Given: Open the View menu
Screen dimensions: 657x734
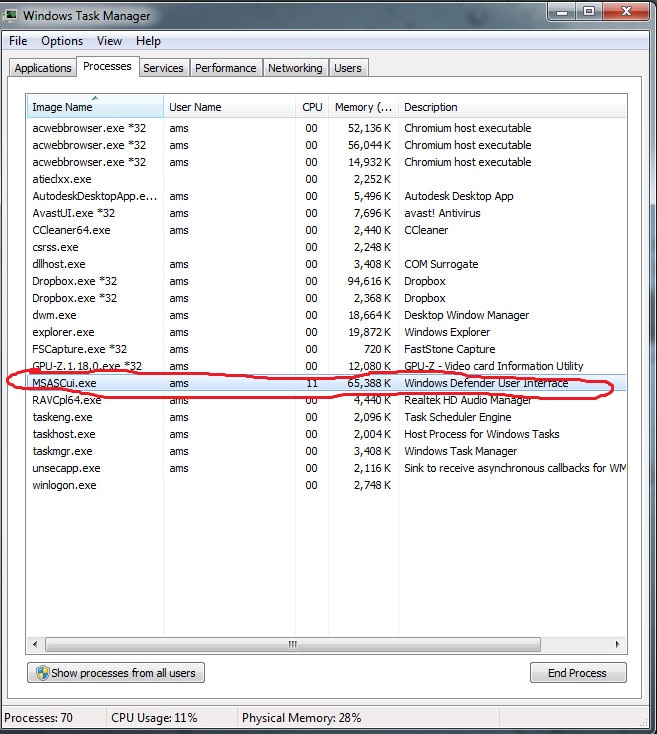Looking at the screenshot, I should point(110,41).
